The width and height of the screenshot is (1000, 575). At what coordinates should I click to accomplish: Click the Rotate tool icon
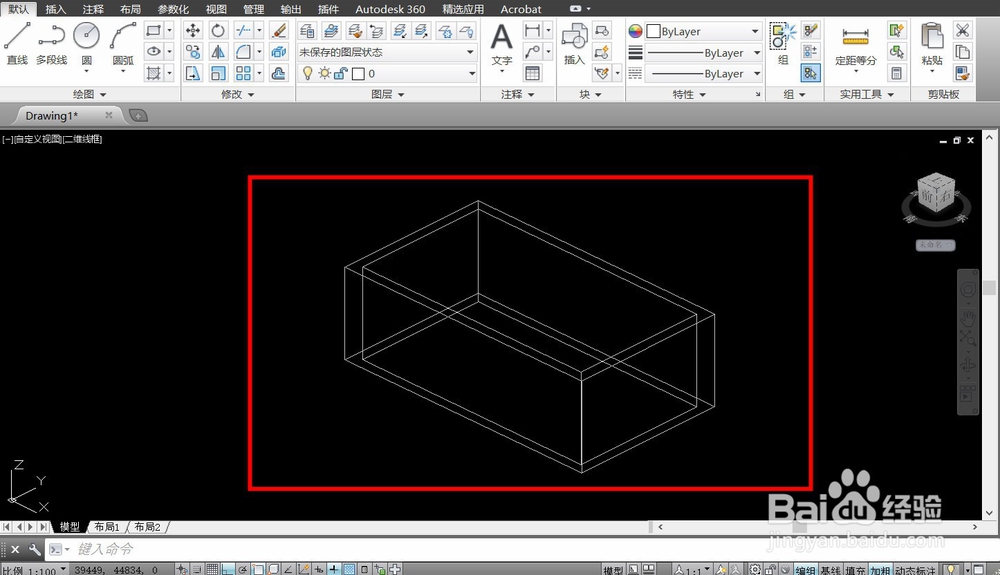point(218,31)
